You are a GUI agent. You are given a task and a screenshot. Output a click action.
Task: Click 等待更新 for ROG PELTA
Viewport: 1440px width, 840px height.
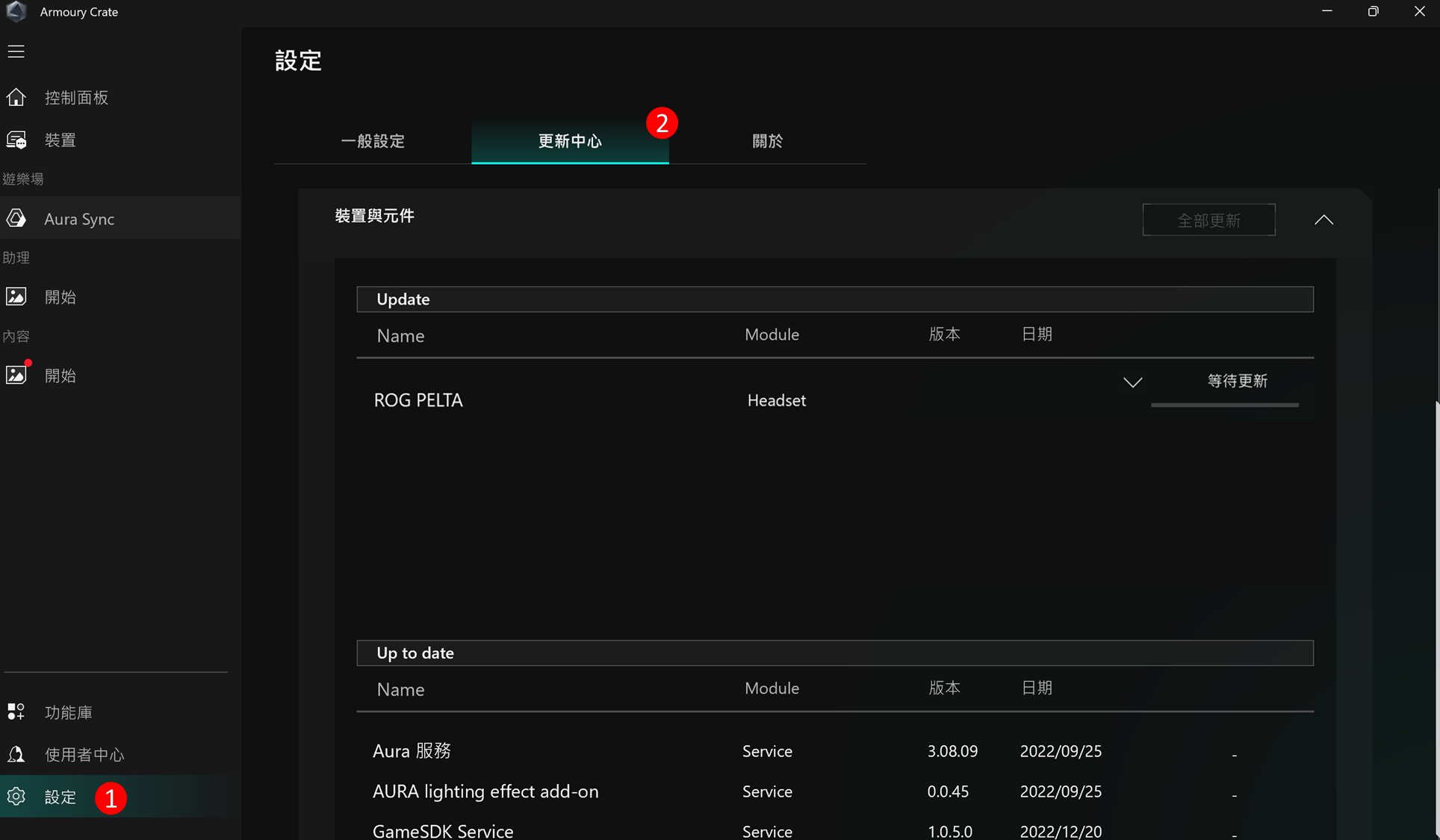click(1237, 381)
